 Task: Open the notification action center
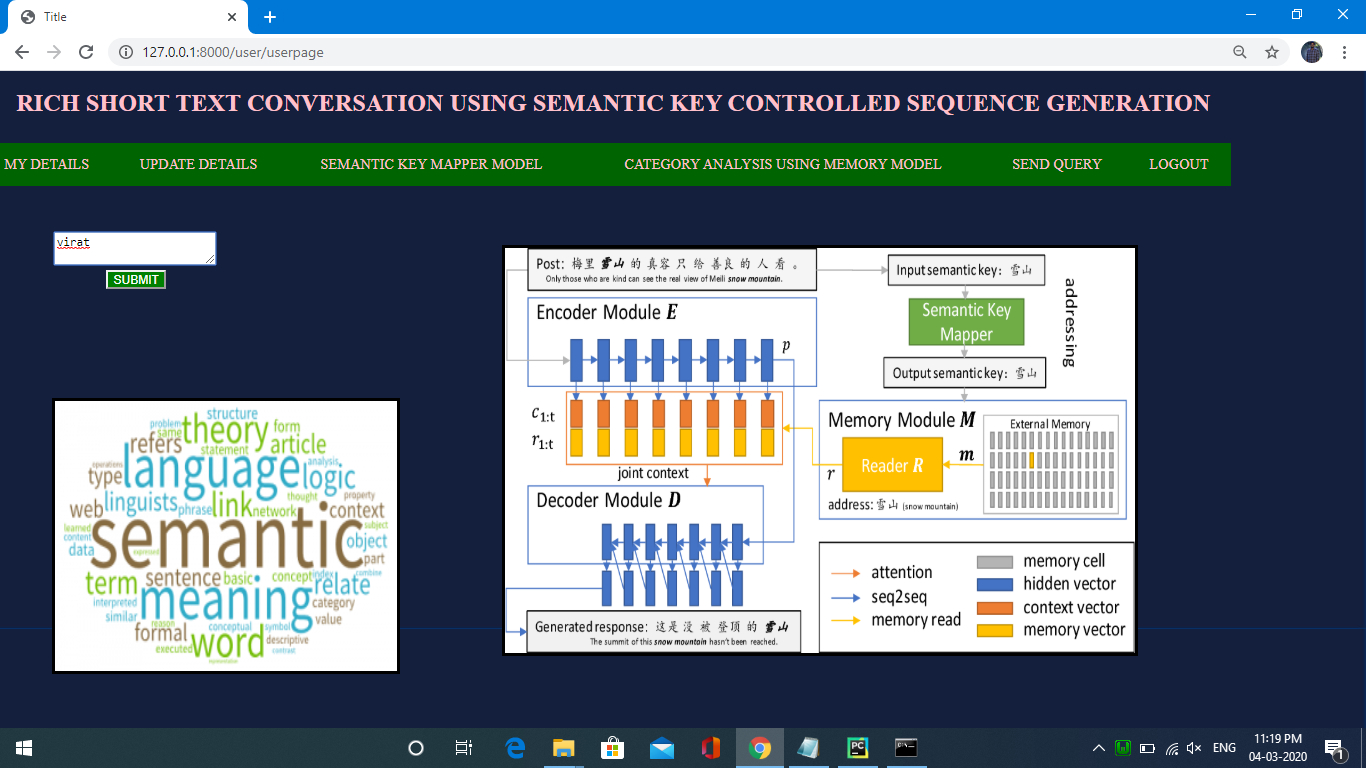pos(1334,748)
